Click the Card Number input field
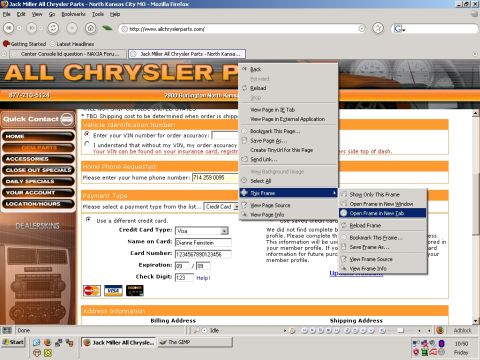This screenshot has width=480, height=360. pos(203,255)
